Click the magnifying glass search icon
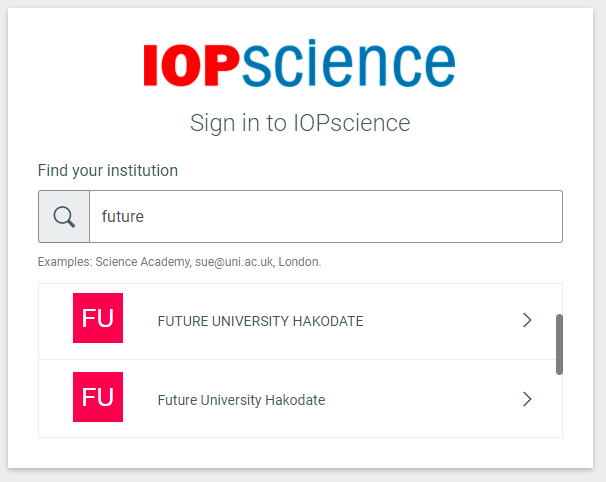 (x=64, y=216)
